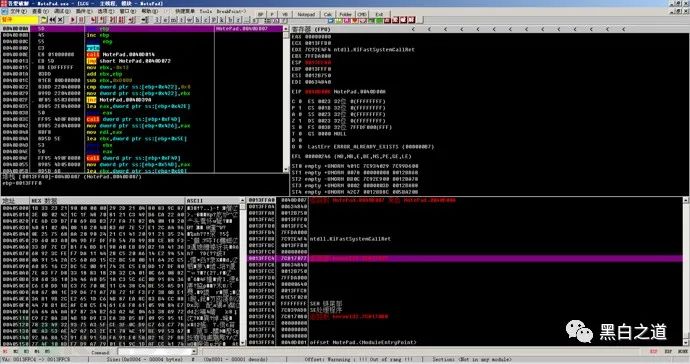Open Source (s) toolbar button
This screenshot has height=364, width=690.
pos(254,20)
